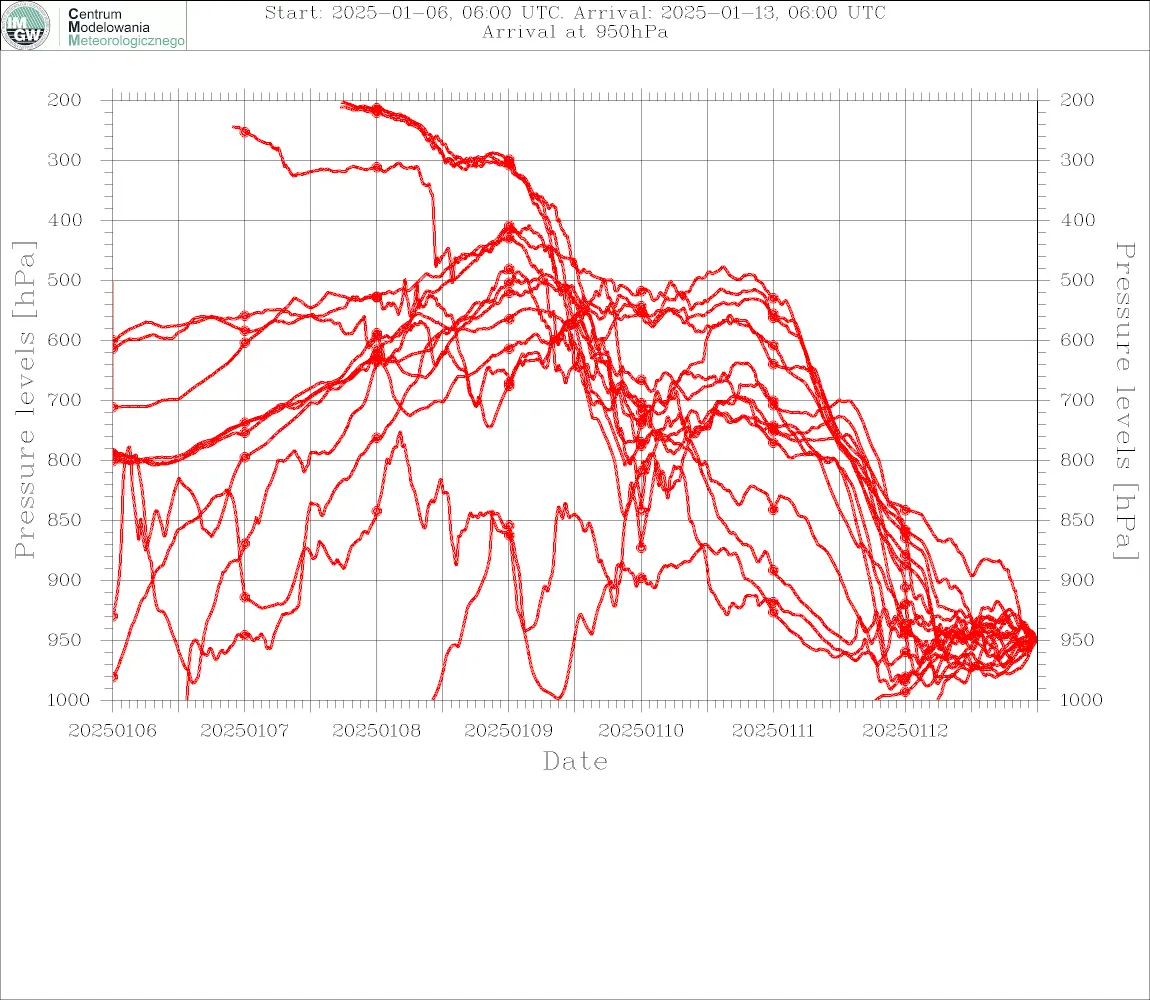Screen dimensions: 1150x1000
Task: Click the right axis 950 label
Action: [x=1077, y=640]
